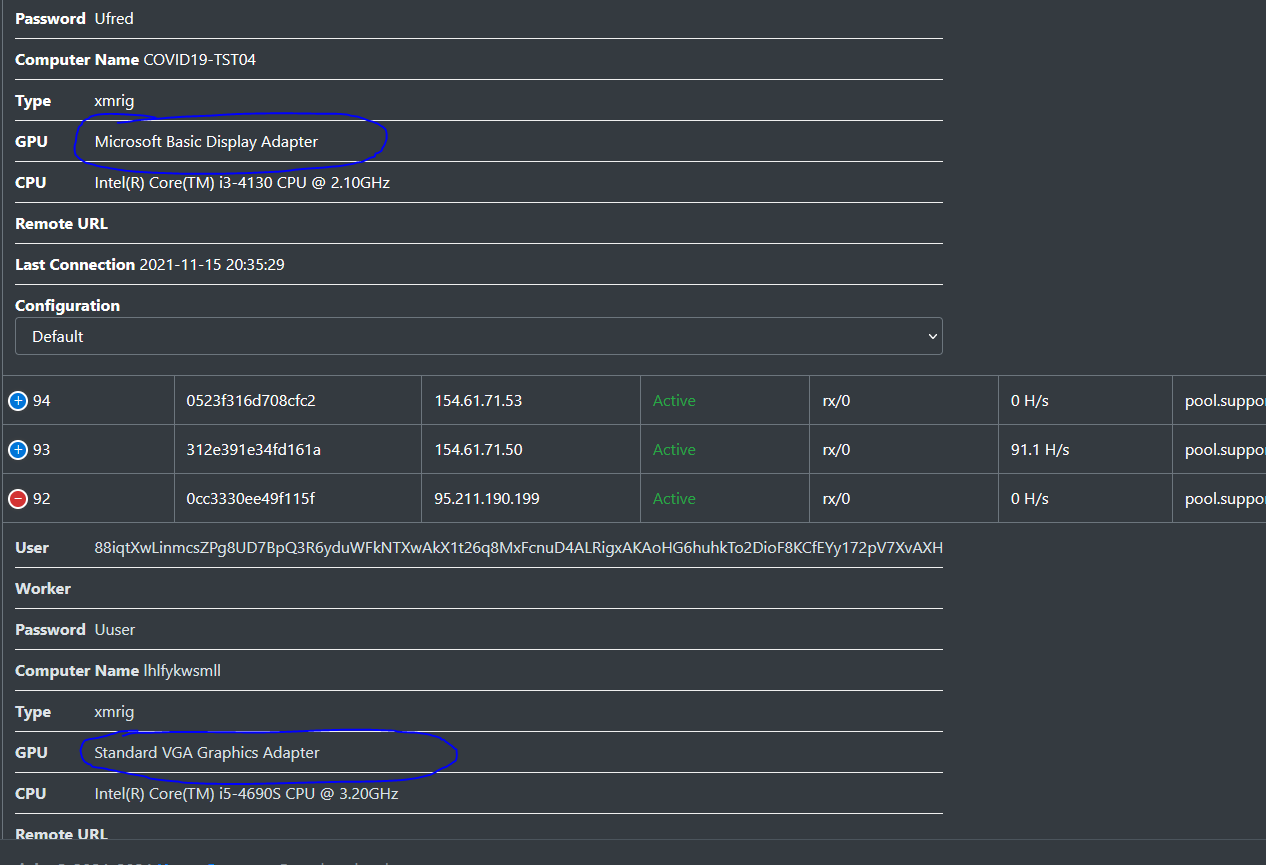The image size is (1266, 865).
Task: Click the Active status label for row 94
Action: (674, 400)
